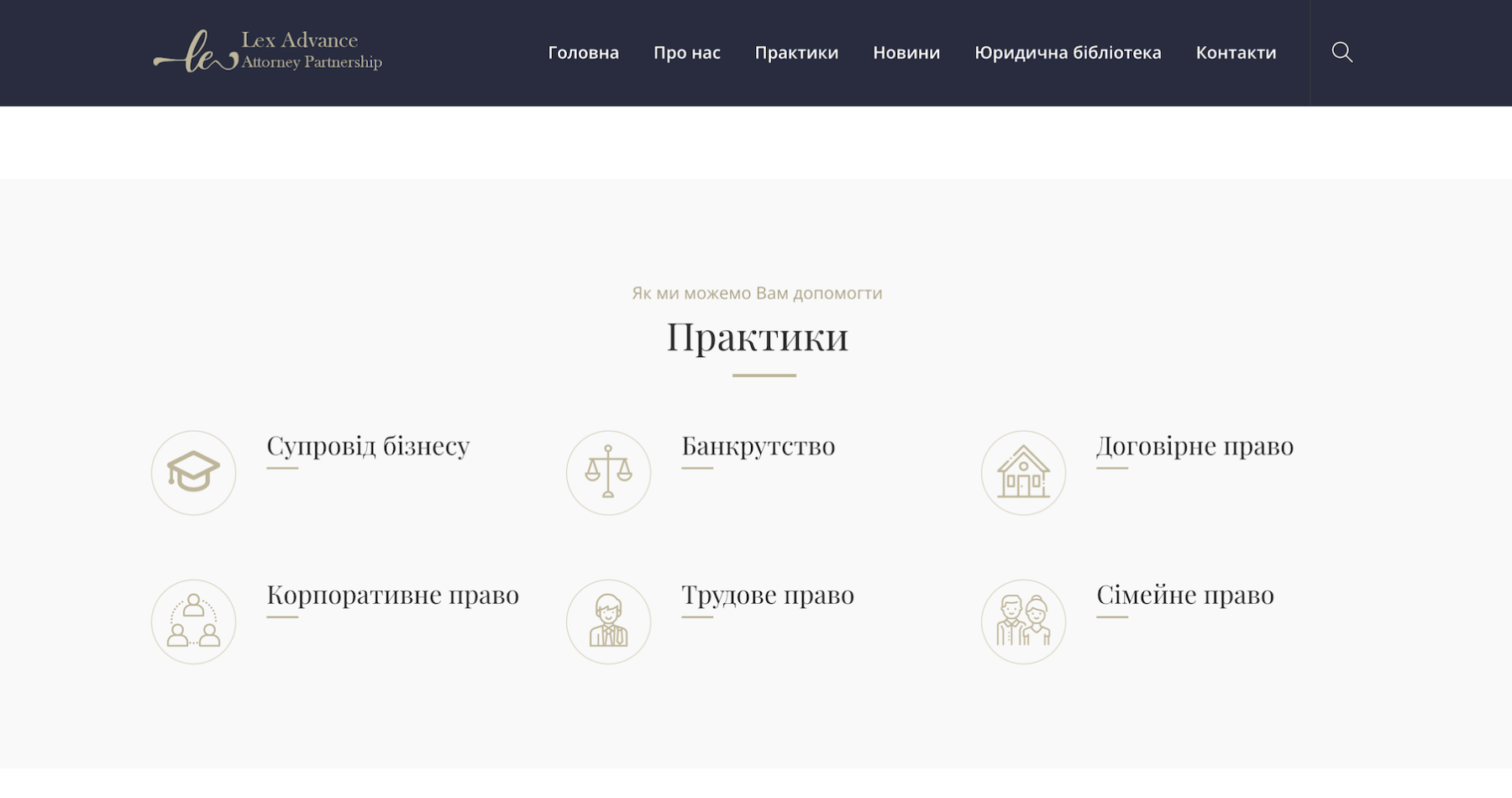Click the graduation cap icon for Супровід бізнесу
Viewport: 1512px width, 798px height.
coord(193,473)
